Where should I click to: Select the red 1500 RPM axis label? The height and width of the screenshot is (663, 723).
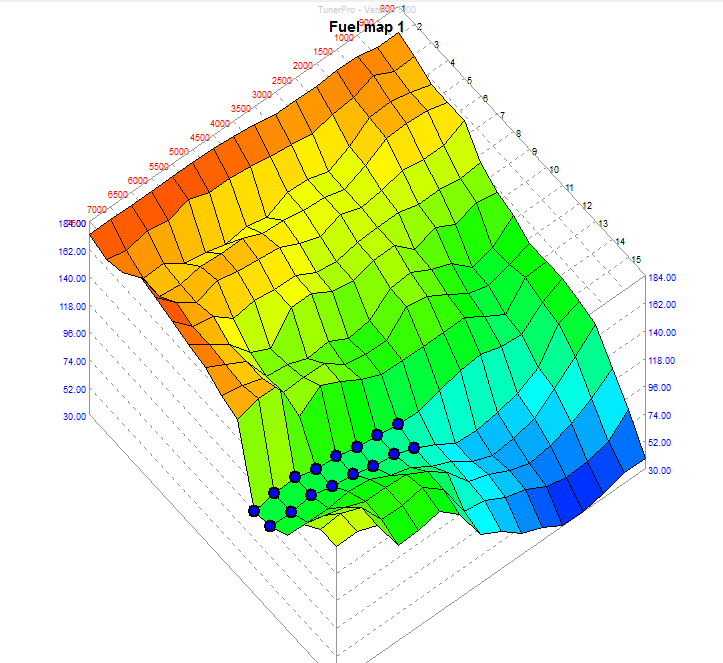[x=323, y=52]
